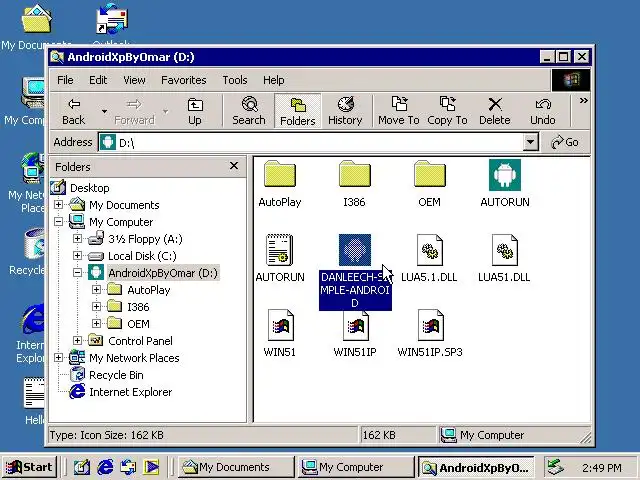Open the View menu

click(x=134, y=80)
